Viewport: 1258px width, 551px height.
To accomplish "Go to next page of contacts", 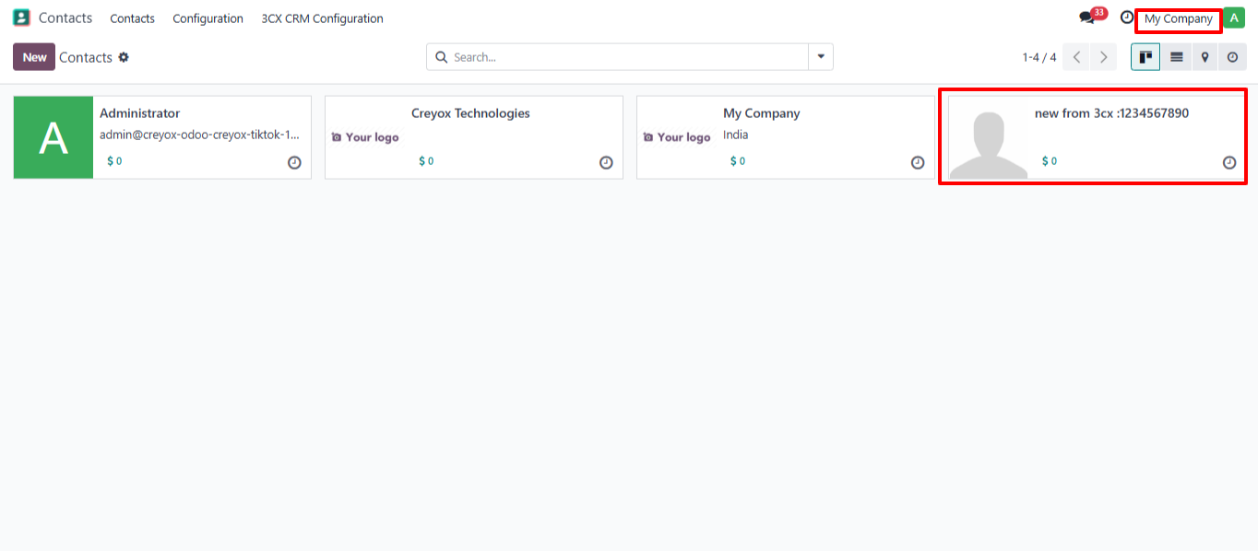I will [x=1103, y=57].
